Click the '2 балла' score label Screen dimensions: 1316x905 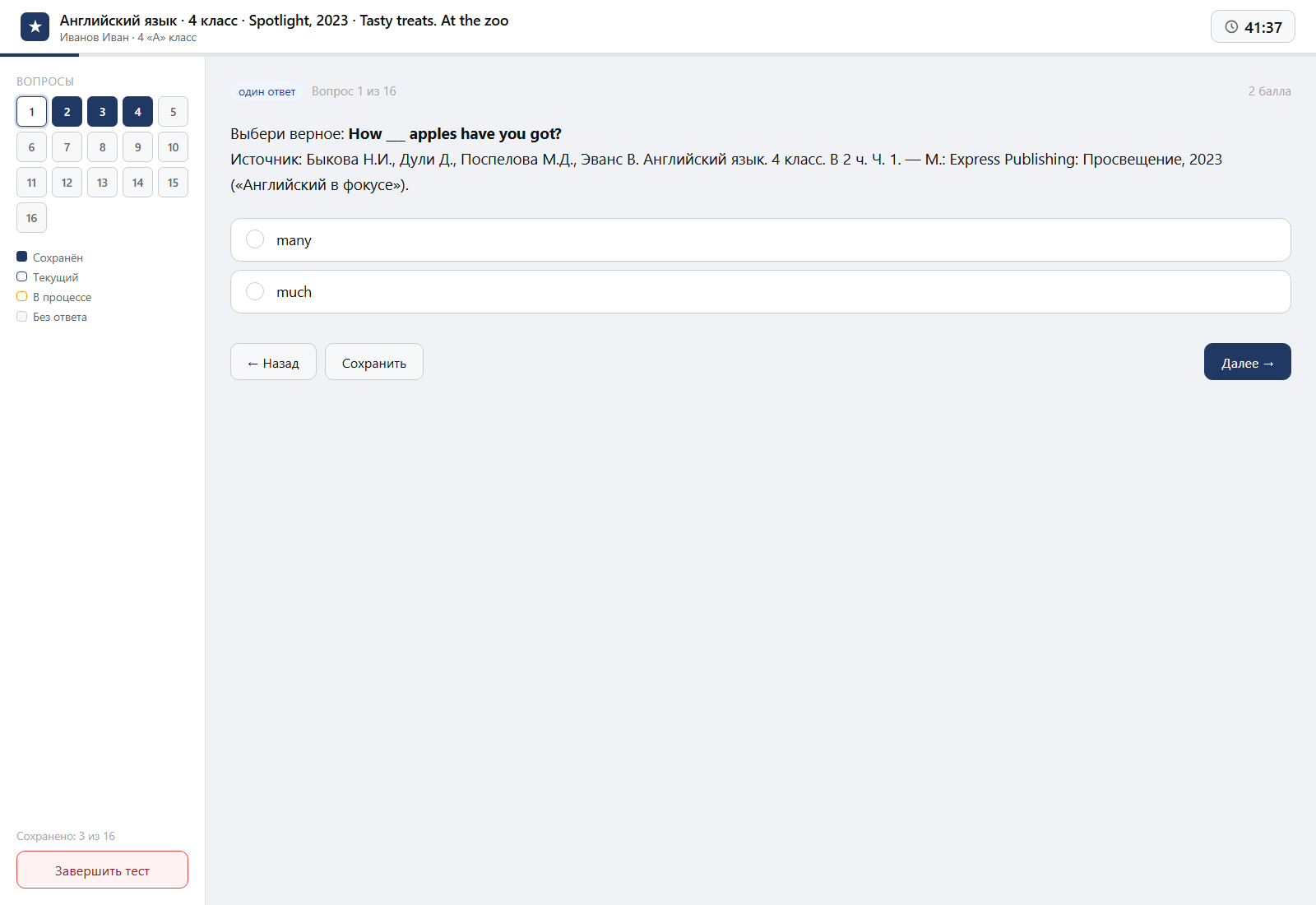click(x=1269, y=91)
